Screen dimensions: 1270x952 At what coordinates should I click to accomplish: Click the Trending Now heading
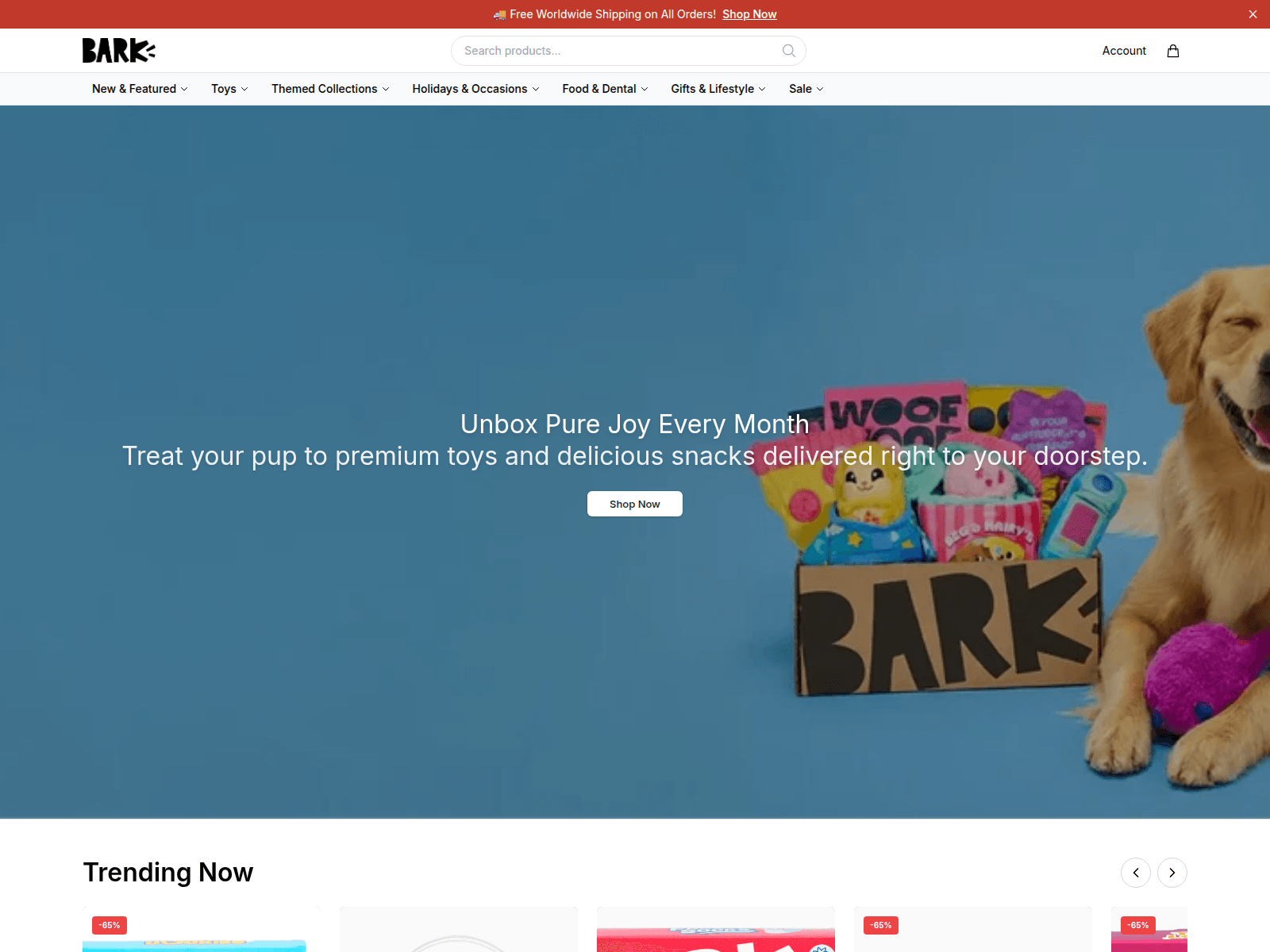[168, 873]
